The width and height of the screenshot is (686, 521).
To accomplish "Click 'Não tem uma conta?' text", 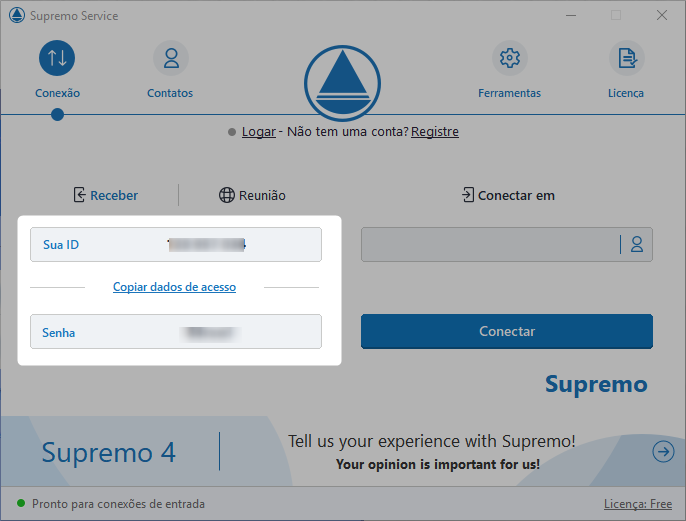I will click(348, 132).
